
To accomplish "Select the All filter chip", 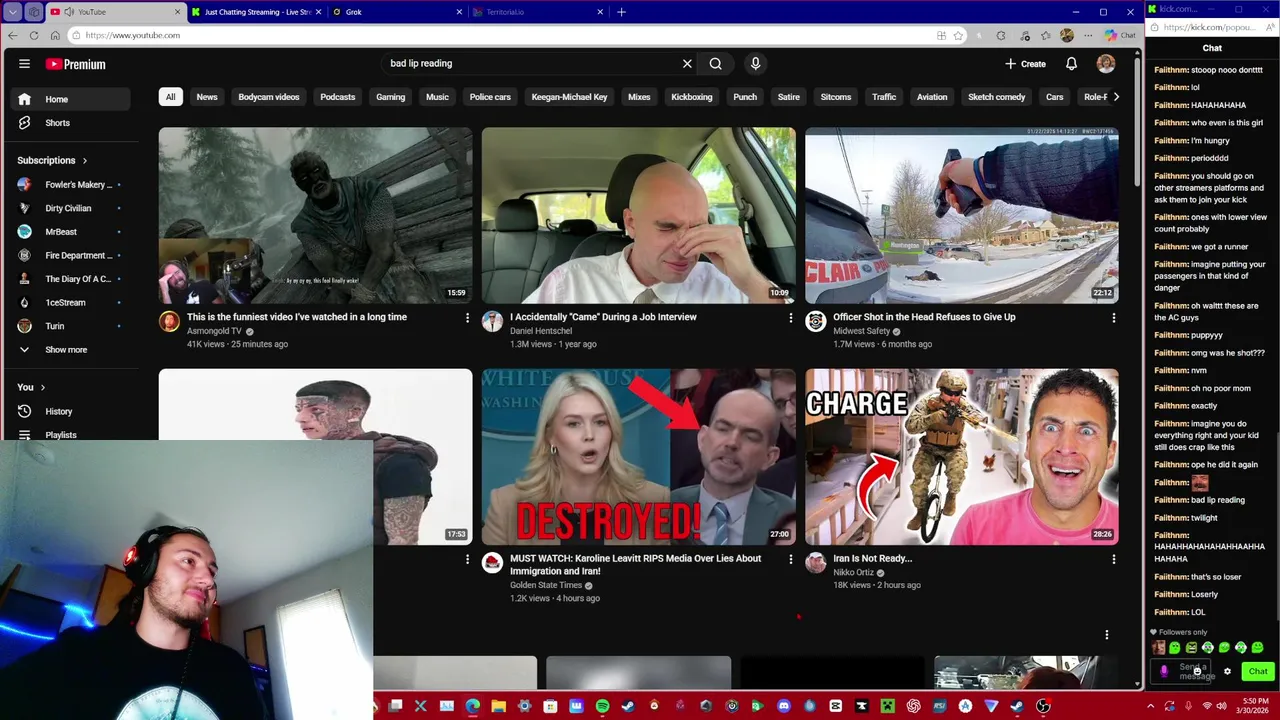I will pyautogui.click(x=170, y=97).
